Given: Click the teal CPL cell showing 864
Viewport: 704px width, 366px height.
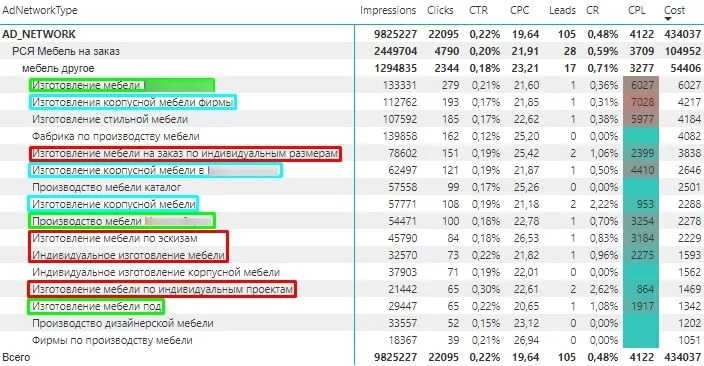Looking at the screenshot, I should [x=641, y=289].
